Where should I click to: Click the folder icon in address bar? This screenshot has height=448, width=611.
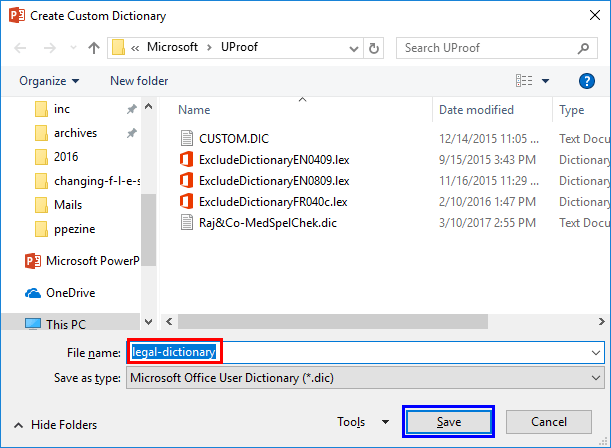[118, 48]
